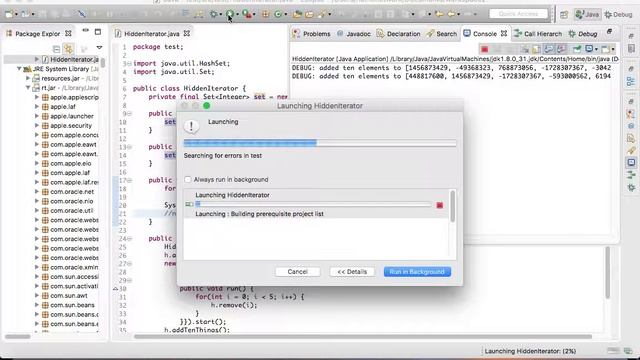Close the Package Explorer tab
The width and height of the screenshot is (640, 360).
point(69,33)
